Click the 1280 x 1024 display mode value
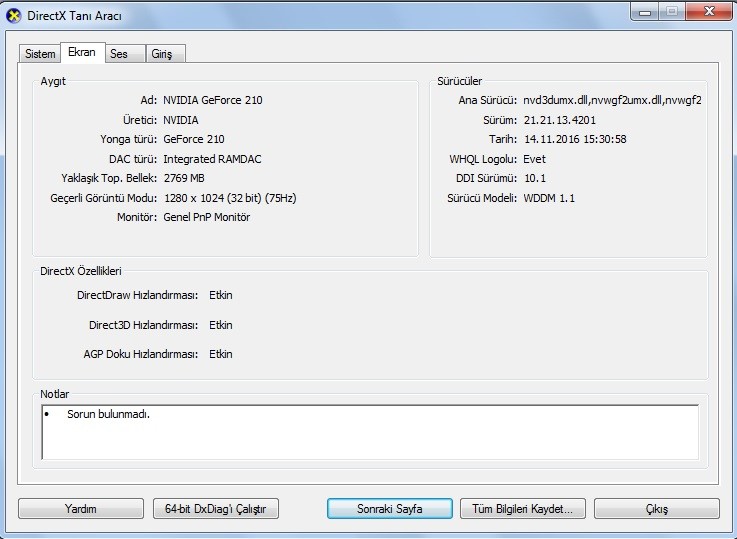The height and width of the screenshot is (539, 737). (229, 198)
